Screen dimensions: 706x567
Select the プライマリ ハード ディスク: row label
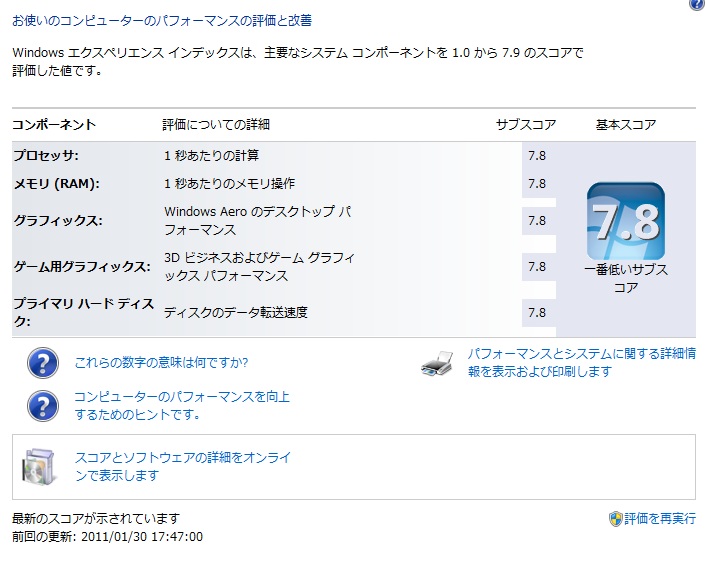coord(84,313)
